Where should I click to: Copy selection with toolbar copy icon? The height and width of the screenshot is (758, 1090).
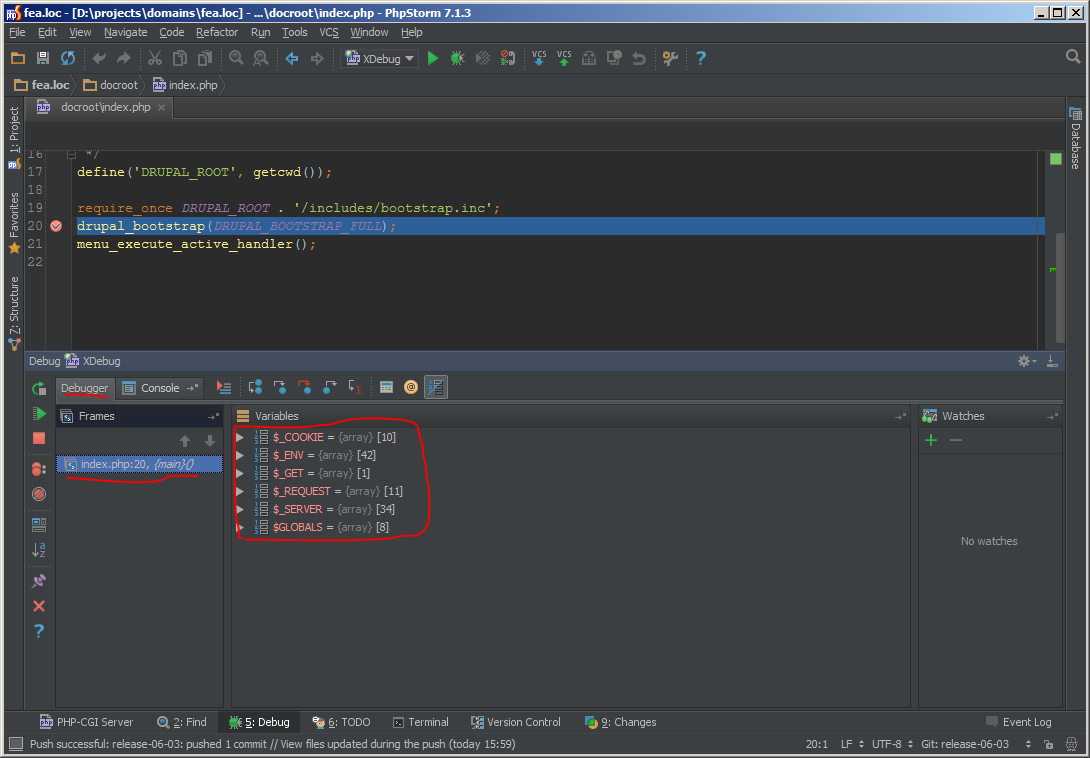coord(179,58)
